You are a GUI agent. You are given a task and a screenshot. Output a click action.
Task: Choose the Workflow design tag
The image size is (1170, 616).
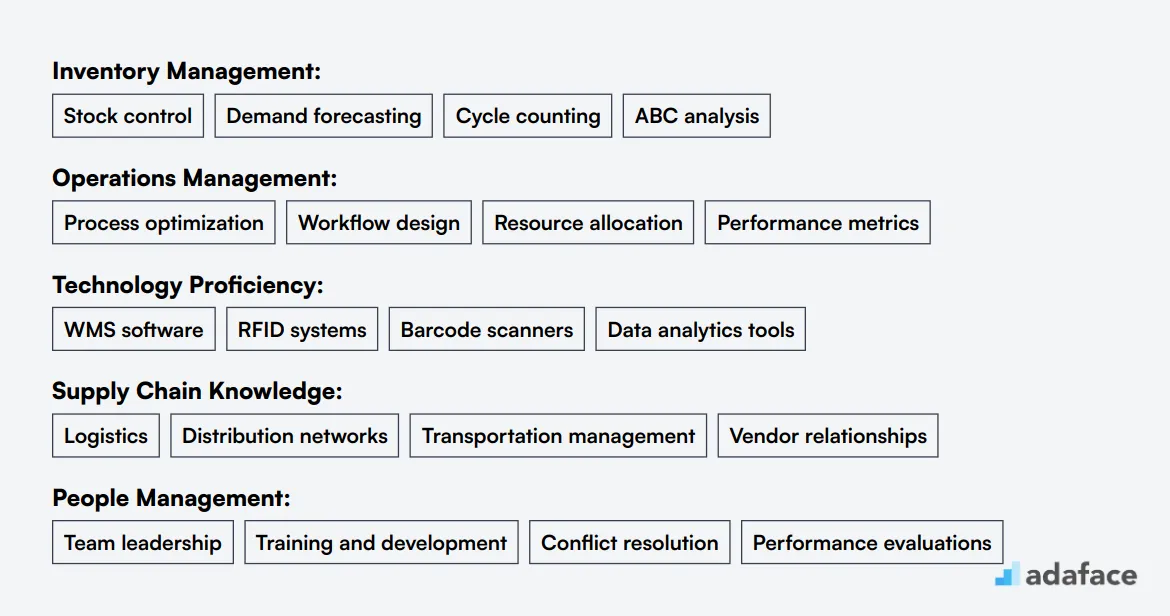pyautogui.click(x=379, y=222)
